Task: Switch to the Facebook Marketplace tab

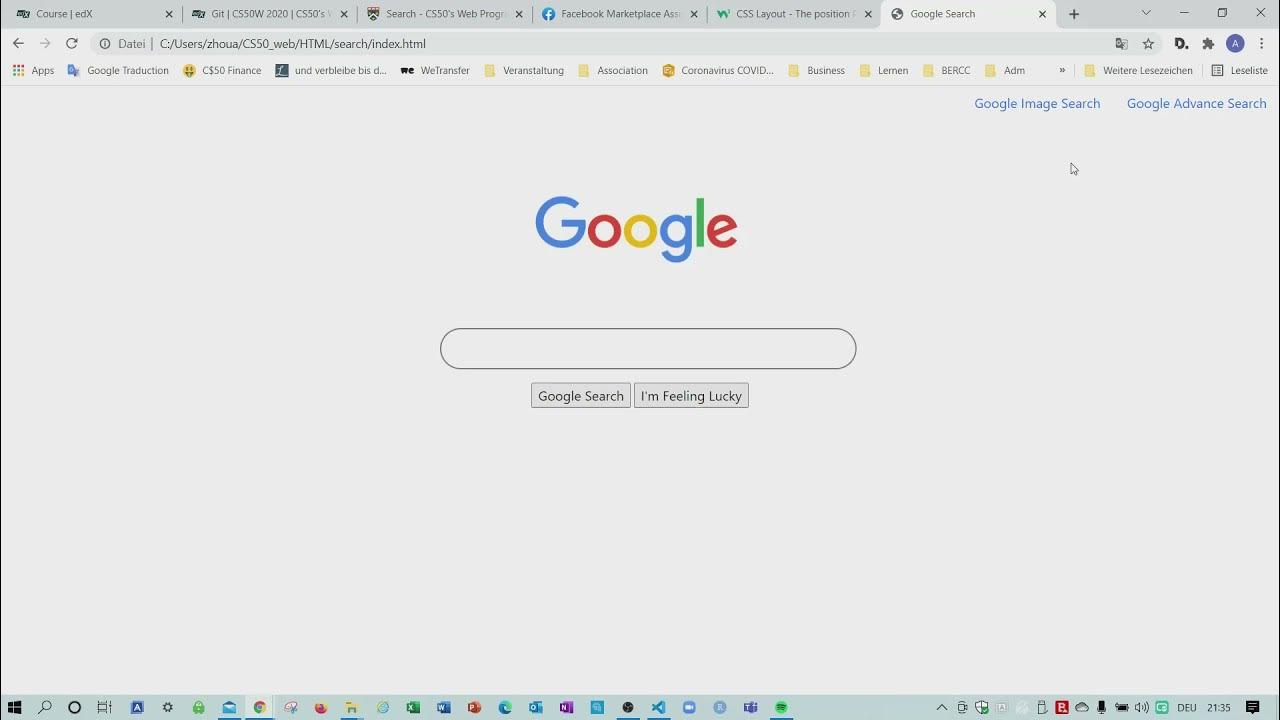Action: click(620, 14)
